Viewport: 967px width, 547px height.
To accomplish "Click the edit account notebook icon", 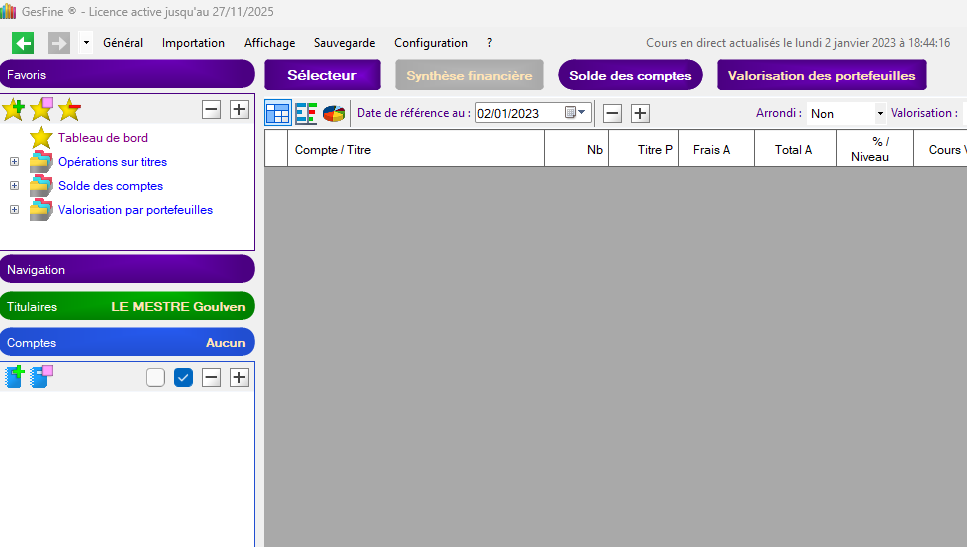I will 42,377.
